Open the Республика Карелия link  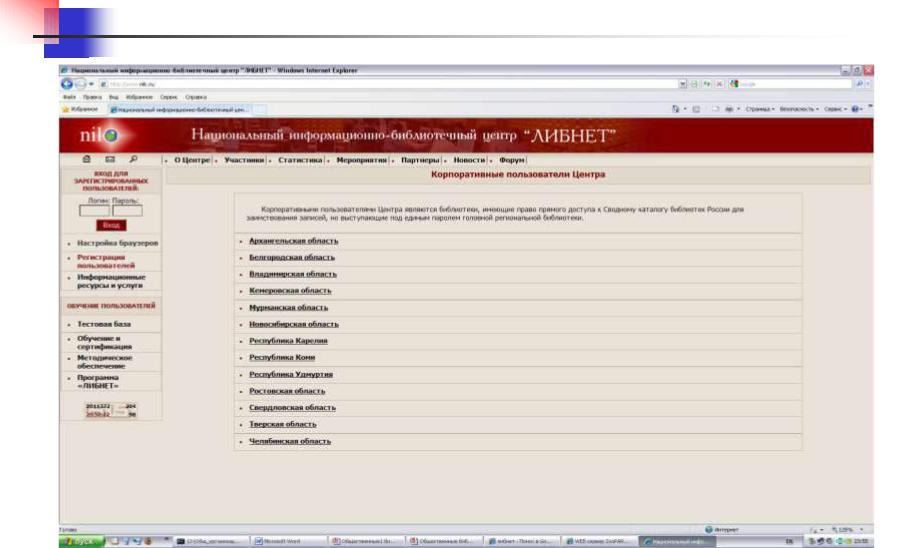tap(288, 341)
